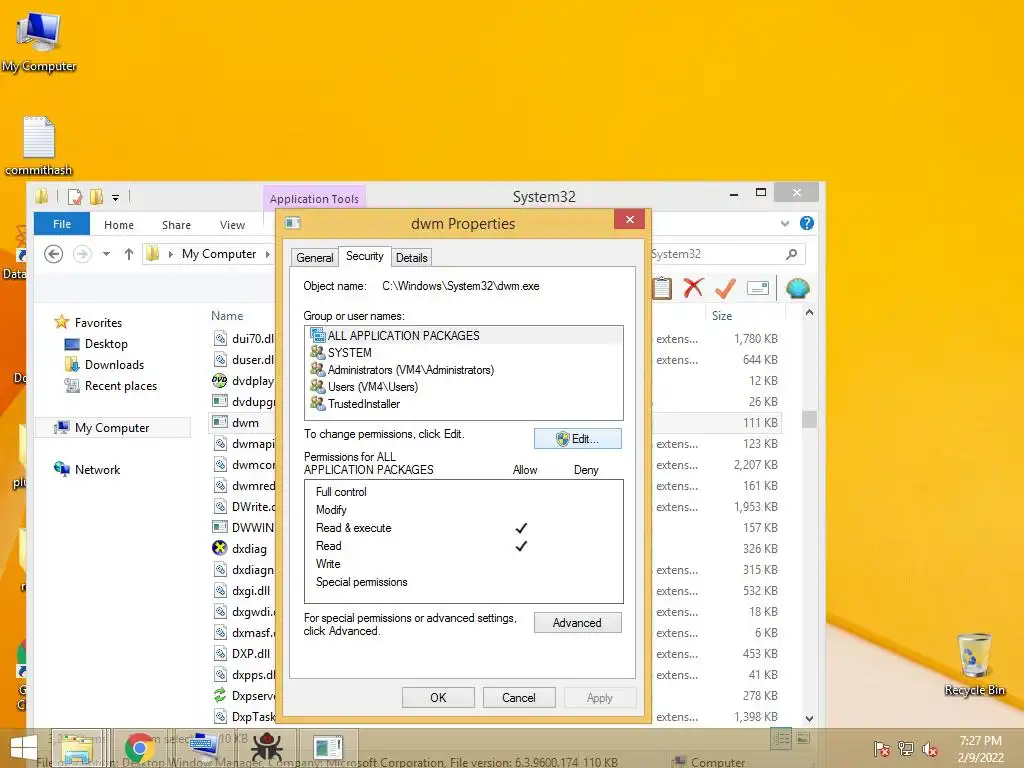Screen dimensions: 1024x768
Task: Sort by the Size column header
Action: pos(722,315)
